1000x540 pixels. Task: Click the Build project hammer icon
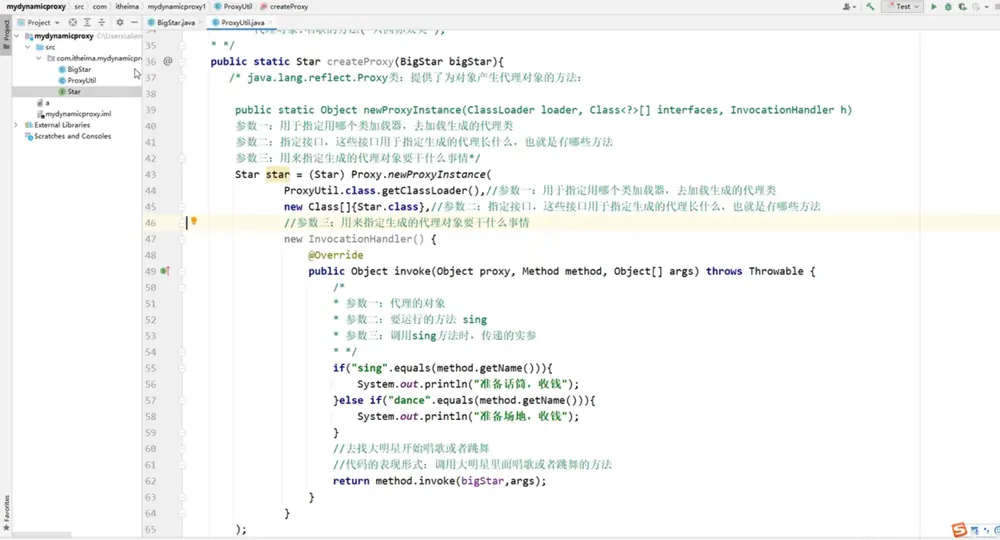coord(870,6)
